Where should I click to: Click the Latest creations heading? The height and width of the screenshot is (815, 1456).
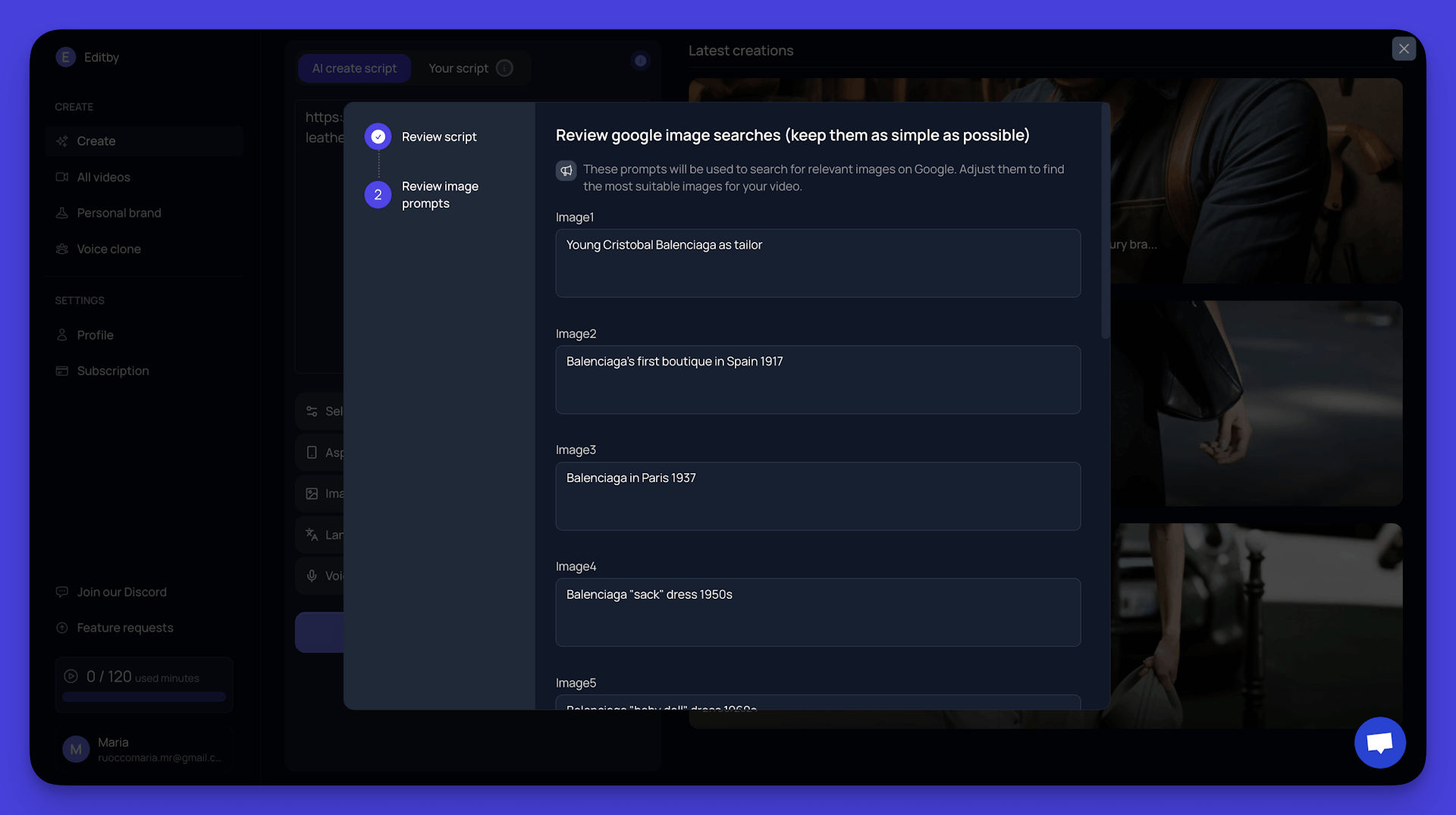[741, 51]
